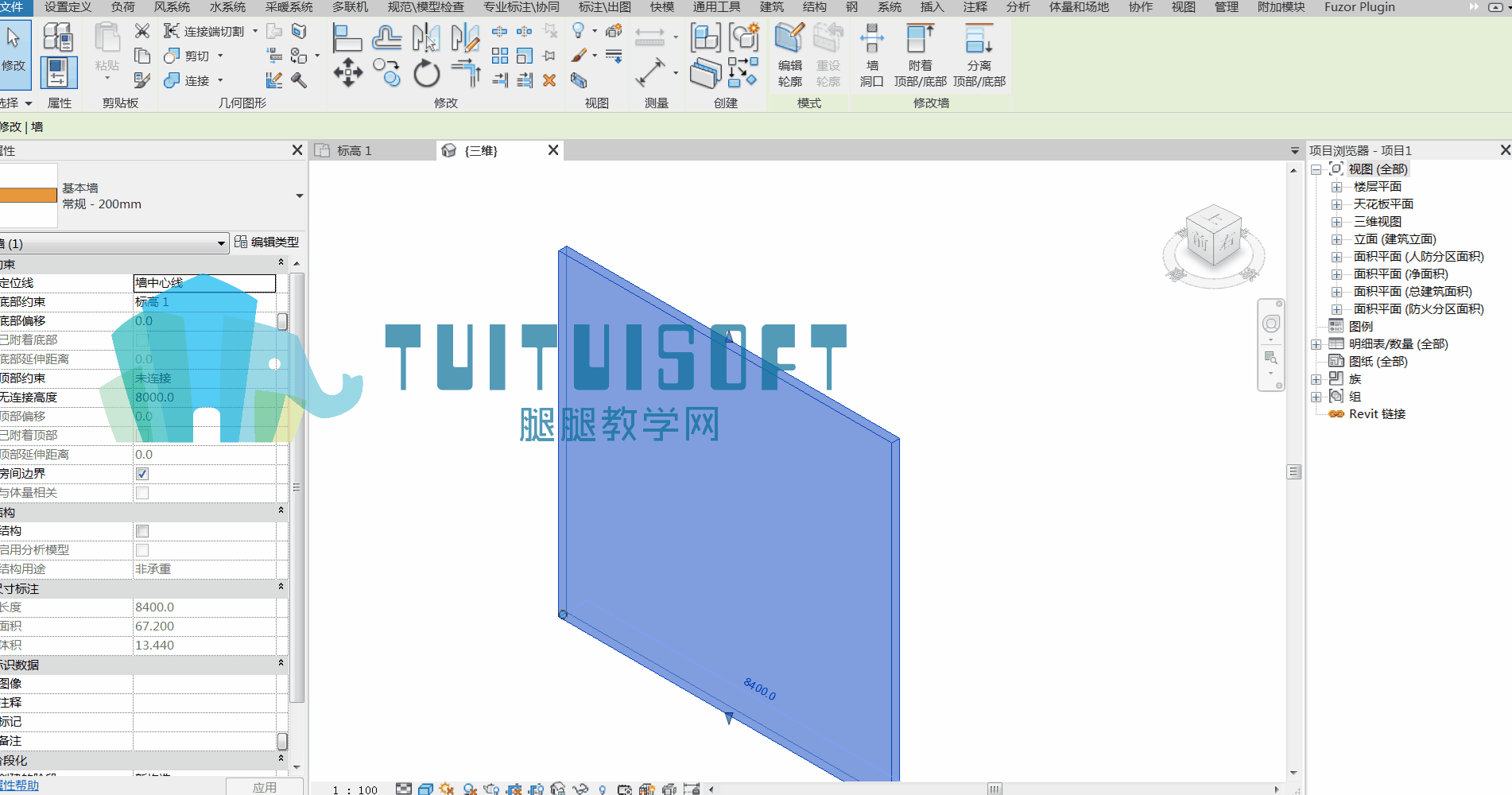Expand the Elevations (Building Elevation) node
Image resolution: width=1512 pixels, height=795 pixels.
pos(1336,239)
